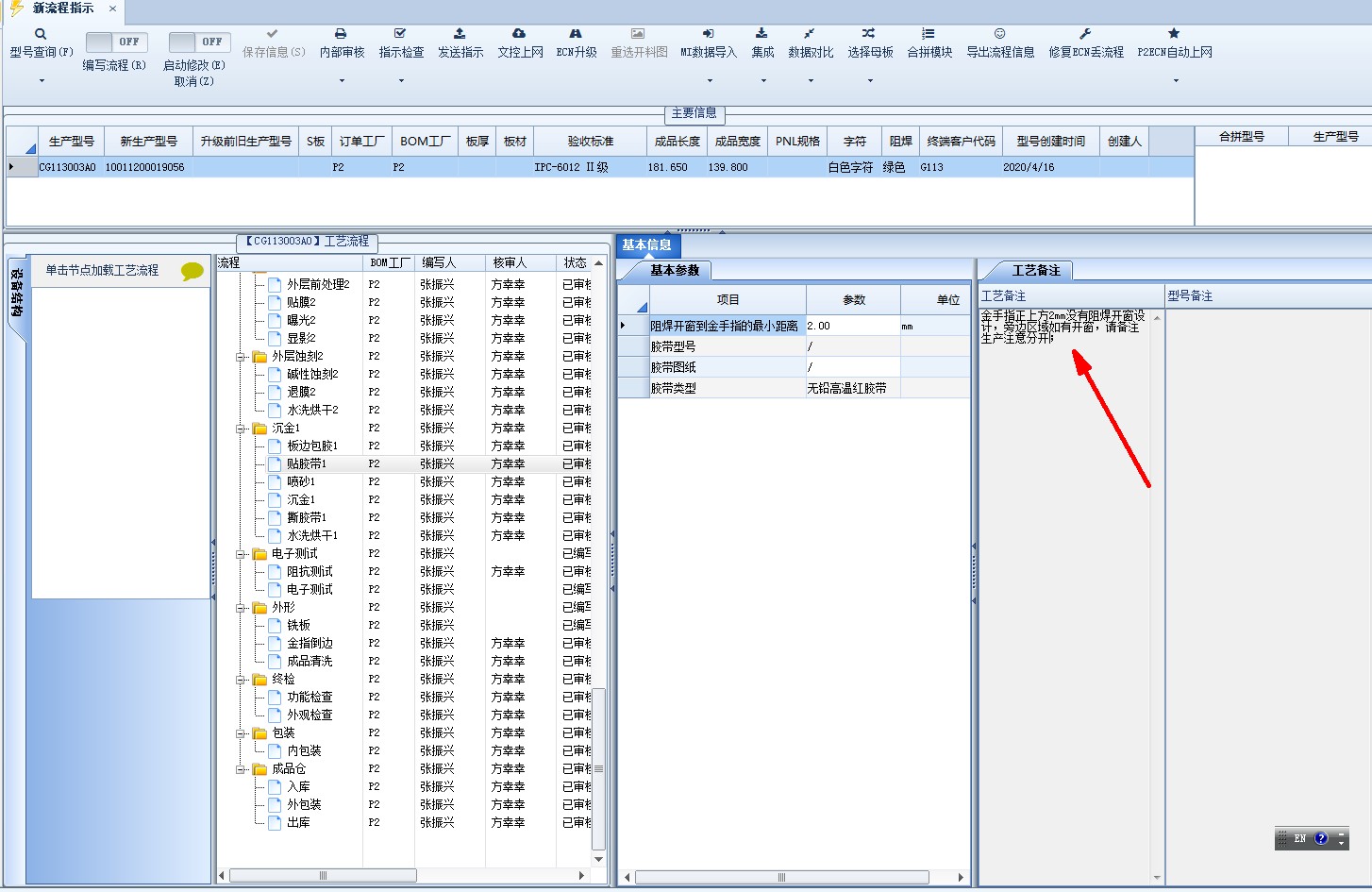Select the 金指倒边 process node

(x=310, y=644)
